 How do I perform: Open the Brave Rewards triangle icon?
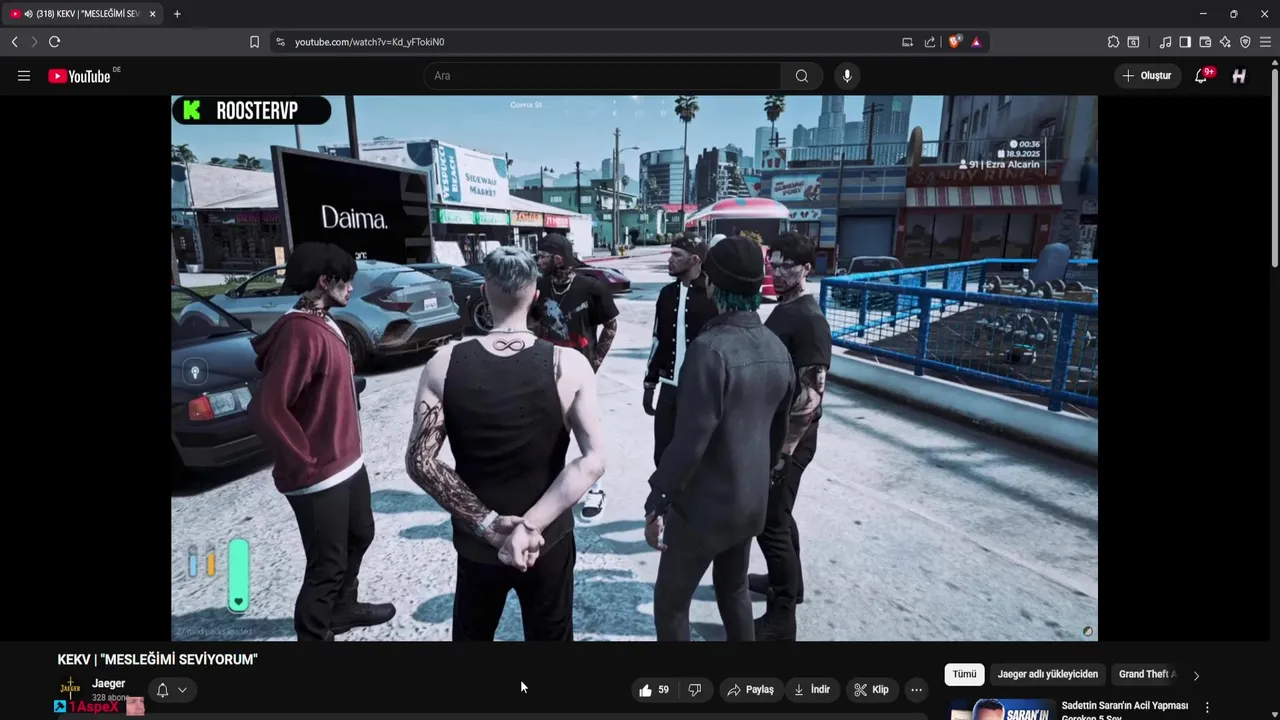(x=976, y=42)
